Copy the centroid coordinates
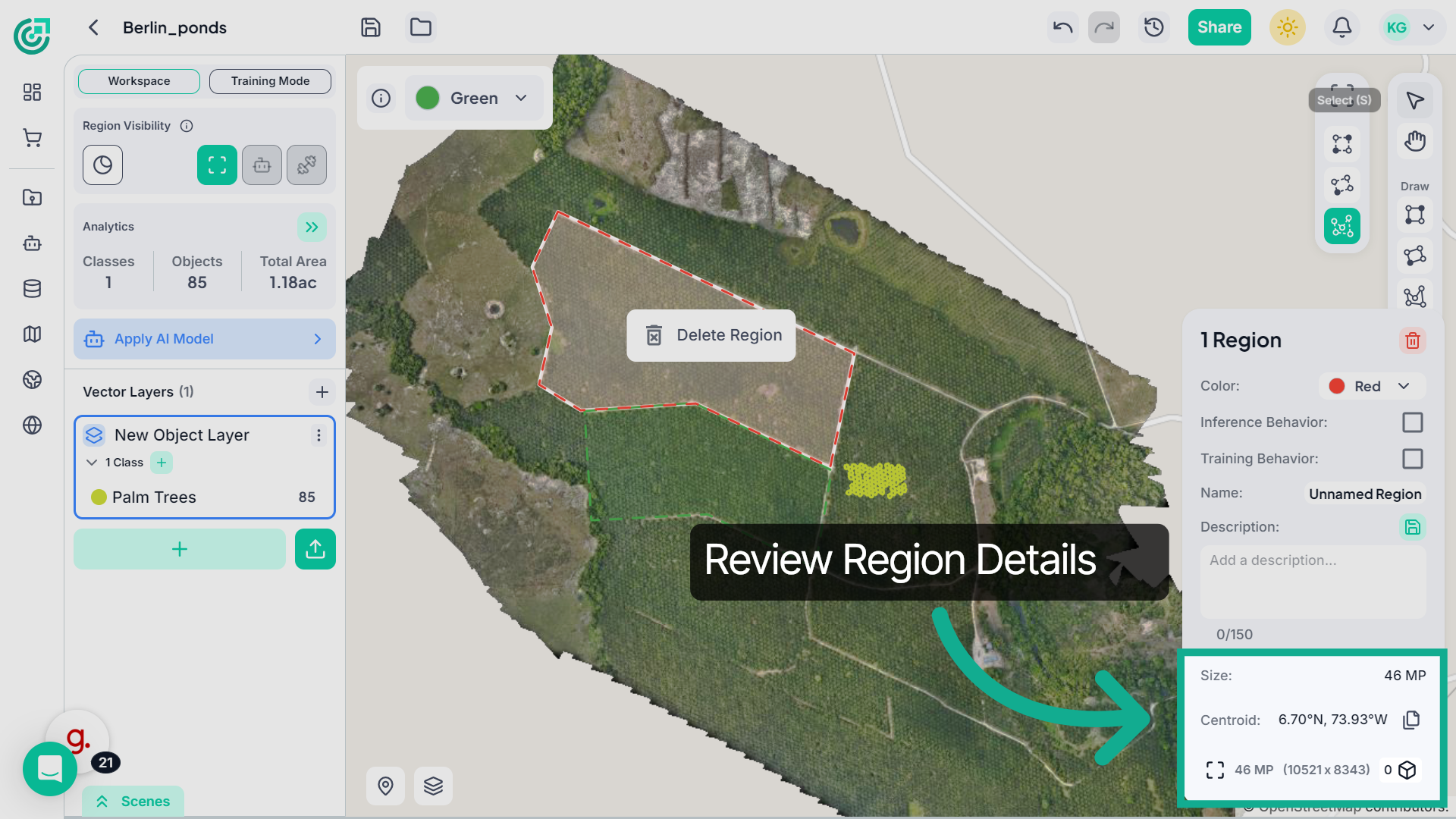Image resolution: width=1456 pixels, height=819 pixels. click(x=1411, y=720)
